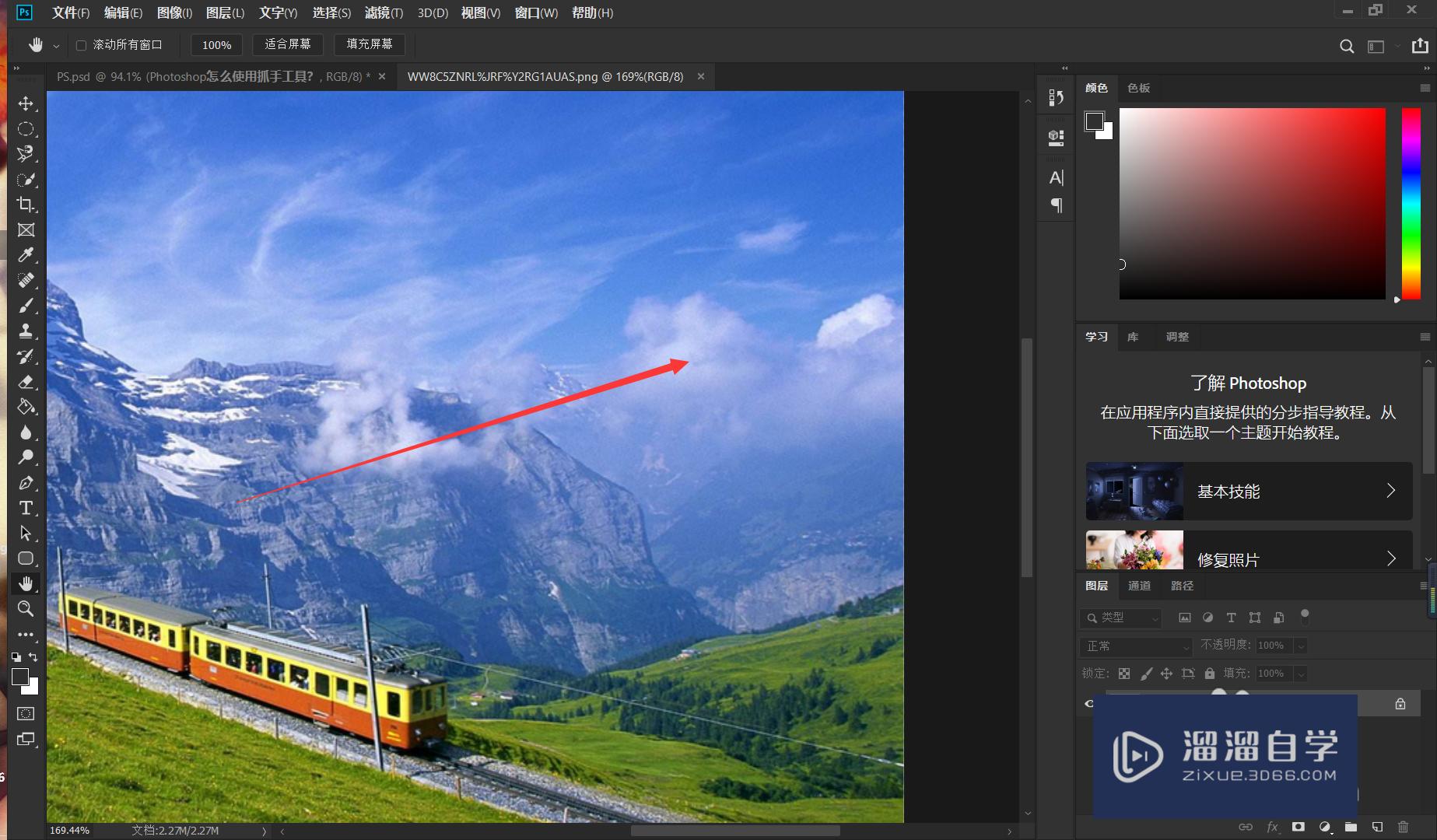Select the Horizontal Type tool
1437x840 pixels.
[26, 508]
